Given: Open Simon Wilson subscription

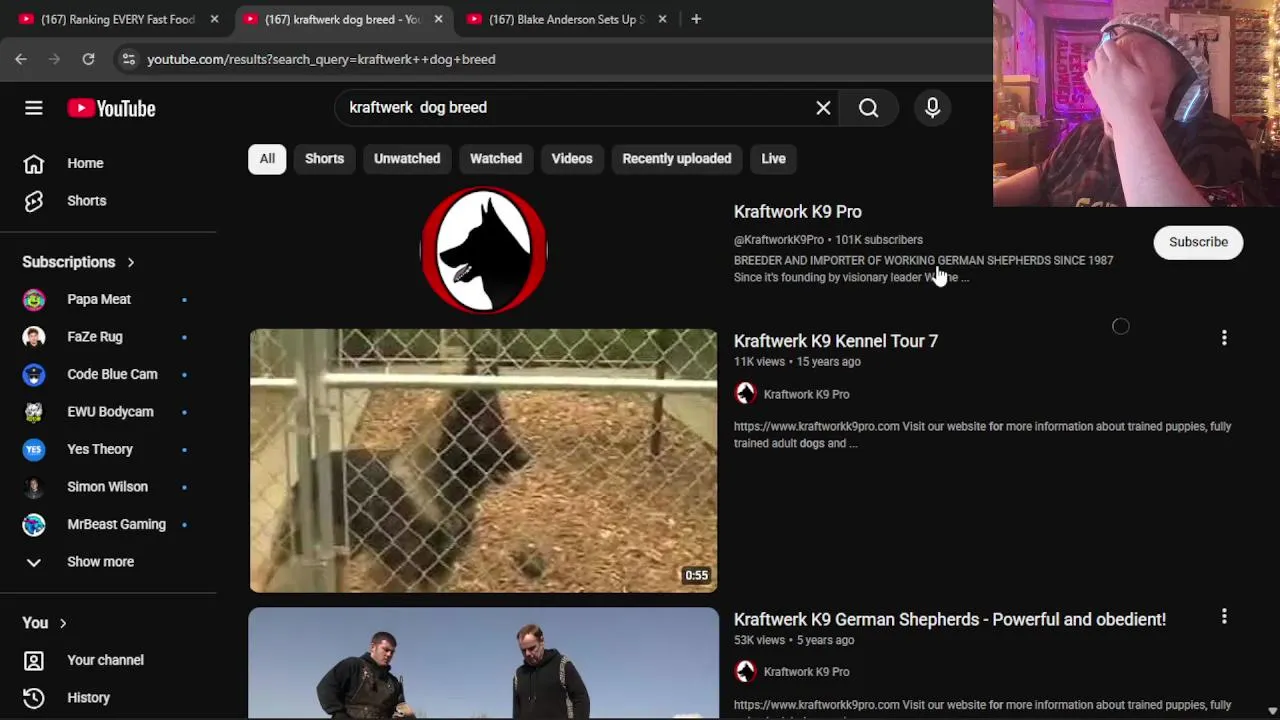Looking at the screenshot, I should tap(108, 487).
